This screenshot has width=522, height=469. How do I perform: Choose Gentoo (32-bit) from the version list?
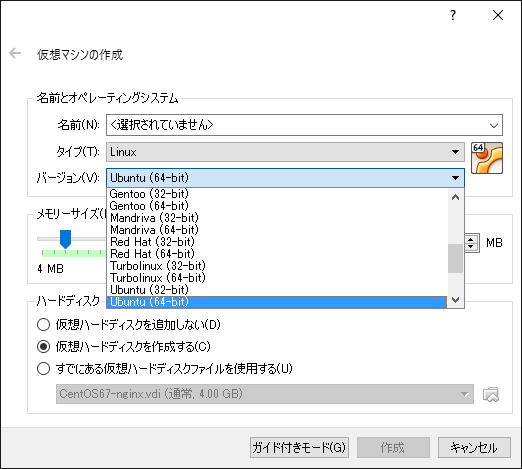[x=277, y=194]
